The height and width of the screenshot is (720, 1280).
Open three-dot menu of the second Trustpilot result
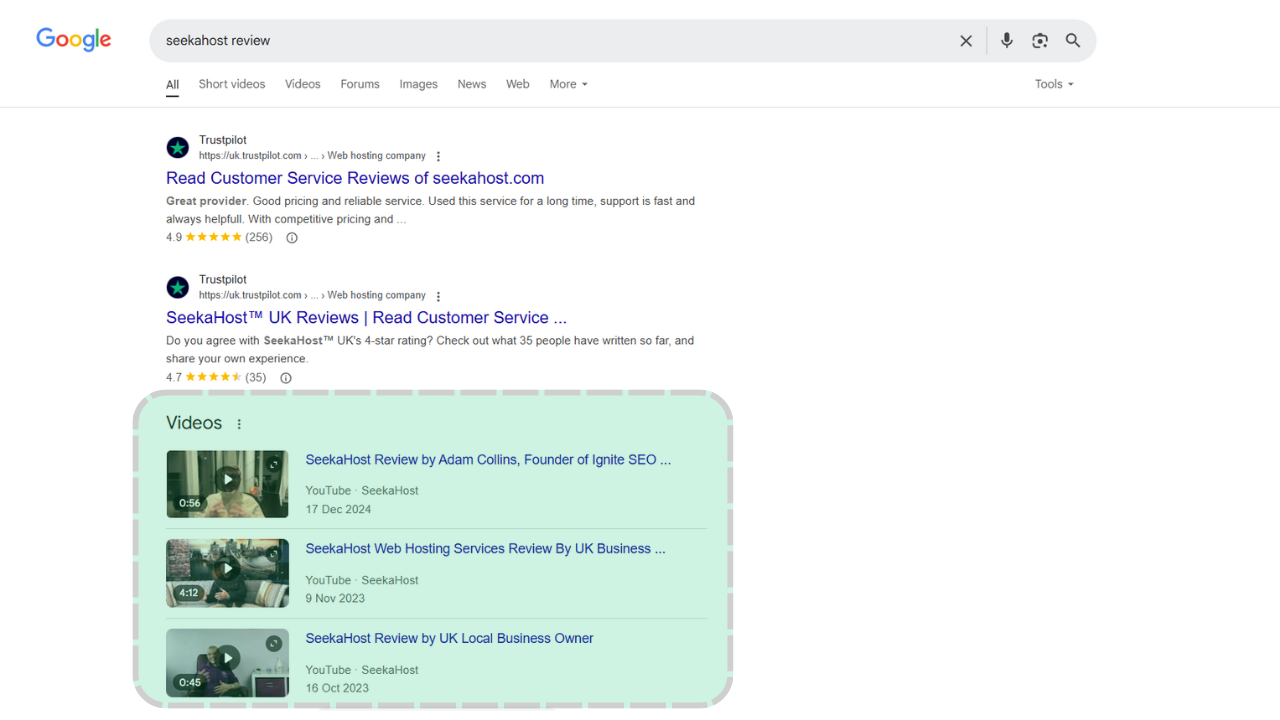click(438, 296)
